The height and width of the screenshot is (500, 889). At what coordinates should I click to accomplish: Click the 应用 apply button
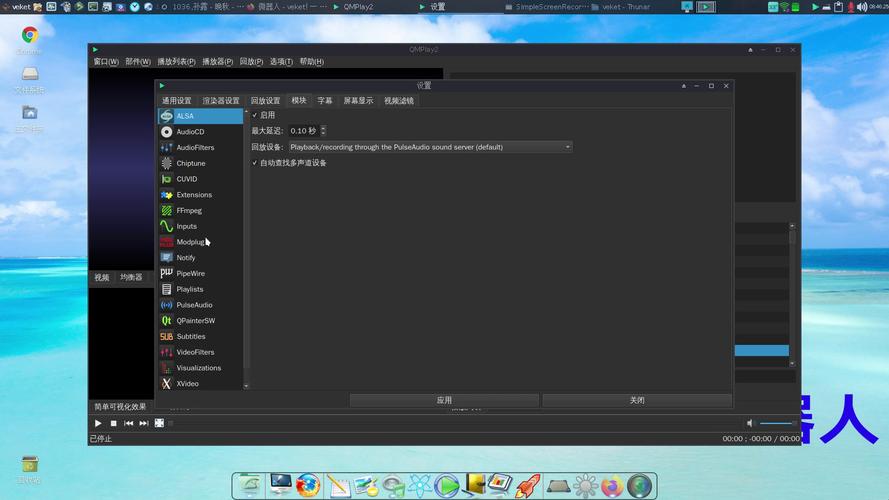444,400
